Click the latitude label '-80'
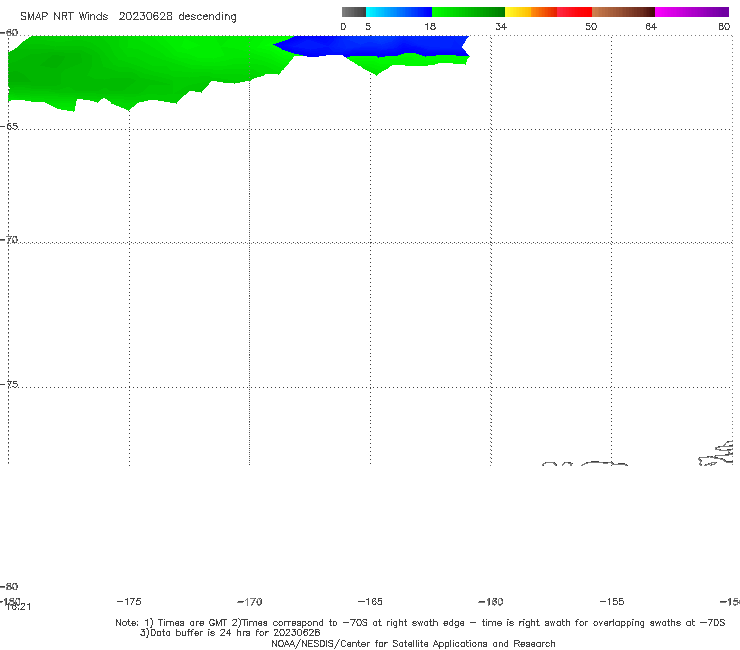Viewport: 740px width, 650px height. click(9, 586)
